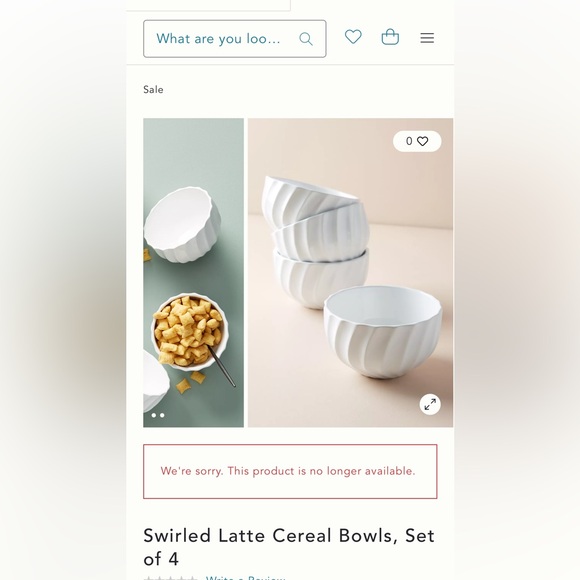This screenshot has height=580, width=580.
Task: Go to the Sale breadcrumb link
Action: (x=153, y=90)
